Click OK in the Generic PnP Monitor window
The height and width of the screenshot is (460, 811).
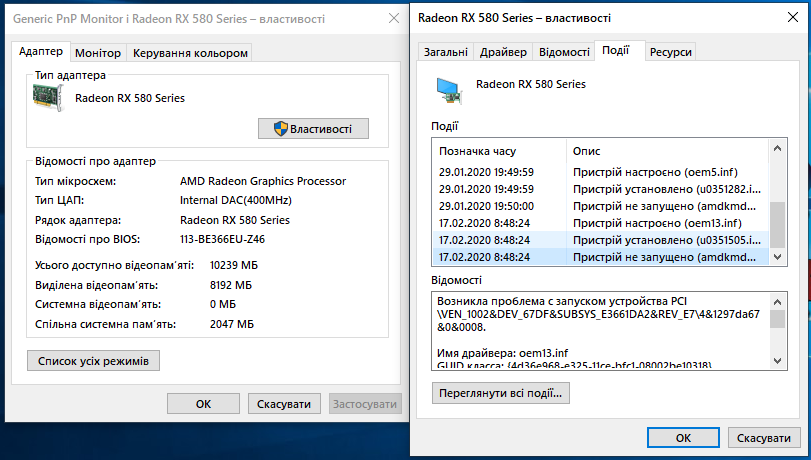tap(203, 404)
